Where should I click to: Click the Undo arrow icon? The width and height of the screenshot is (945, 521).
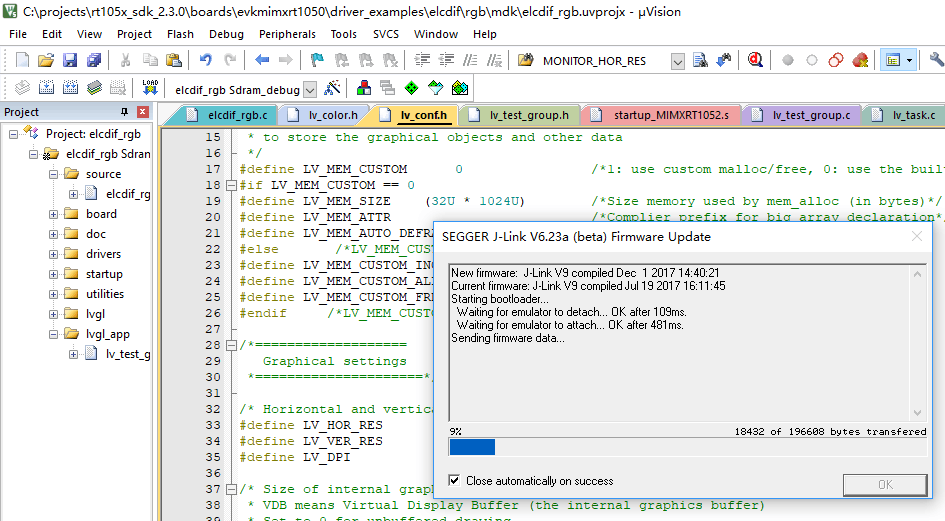(x=206, y=60)
